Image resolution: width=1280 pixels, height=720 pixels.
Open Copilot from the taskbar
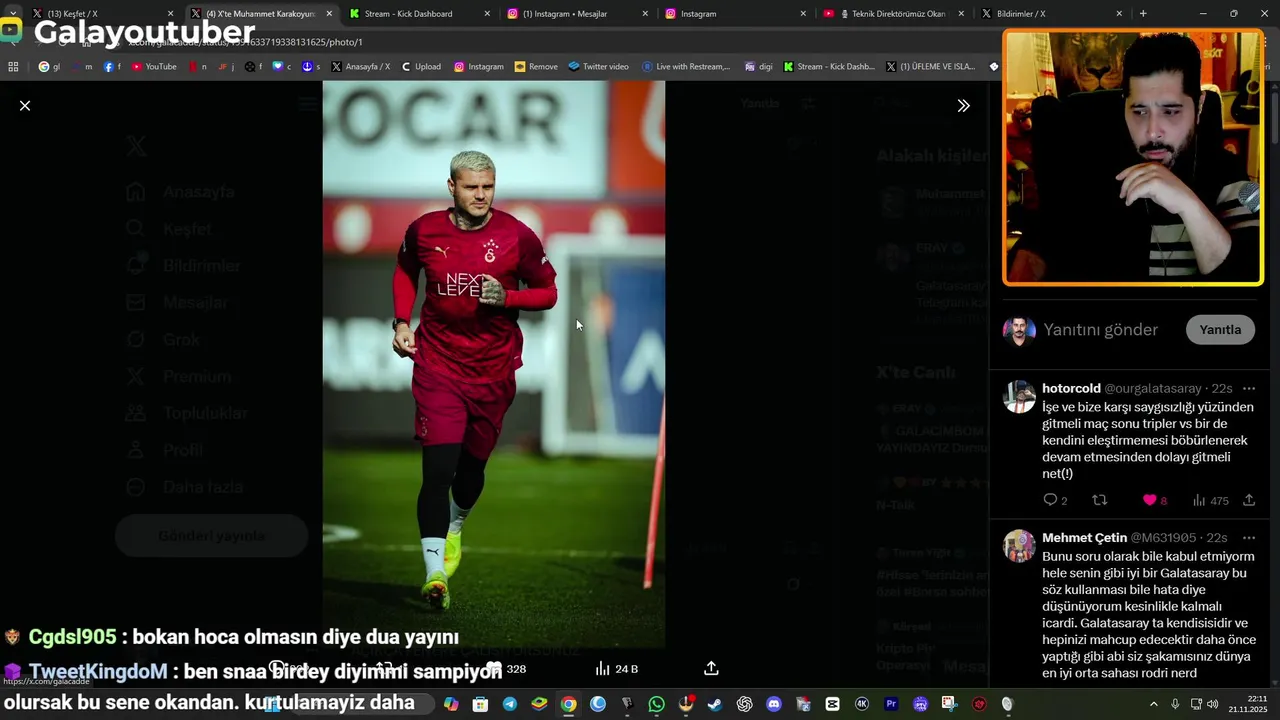pyautogui.click(x=451, y=704)
